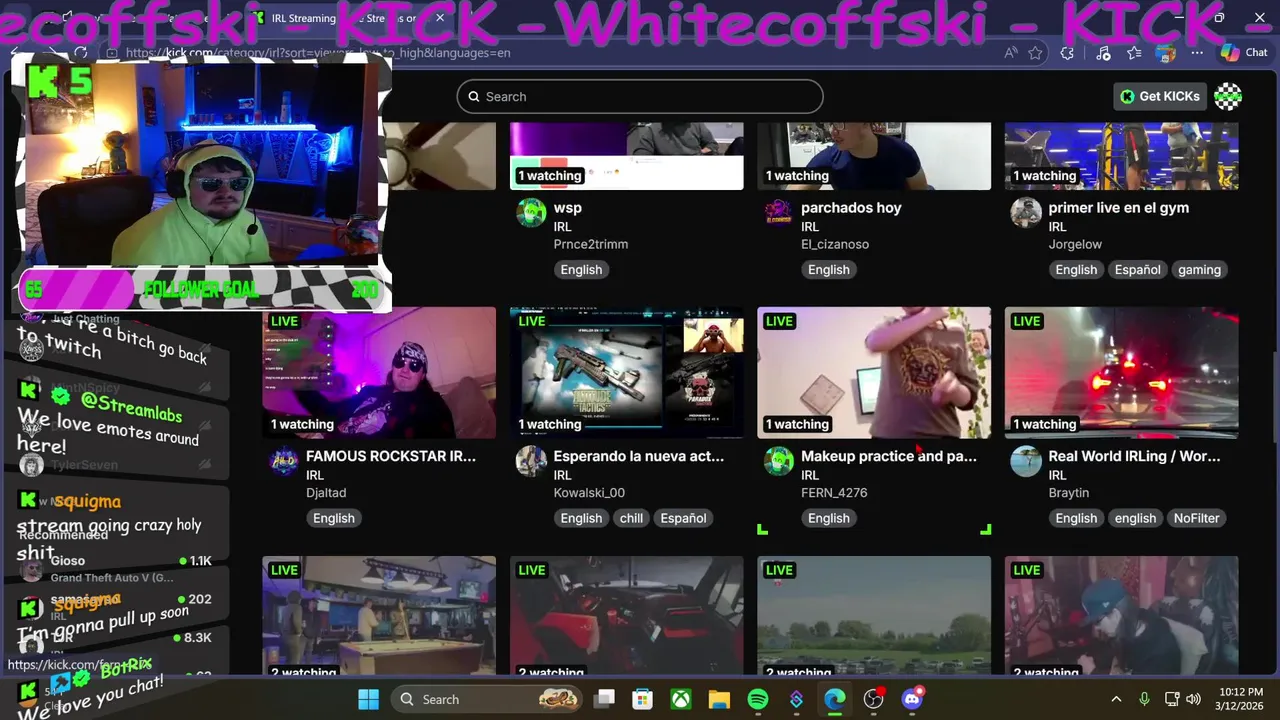
Task: Open Streamlabs app from the taskbar
Action: tap(796, 699)
